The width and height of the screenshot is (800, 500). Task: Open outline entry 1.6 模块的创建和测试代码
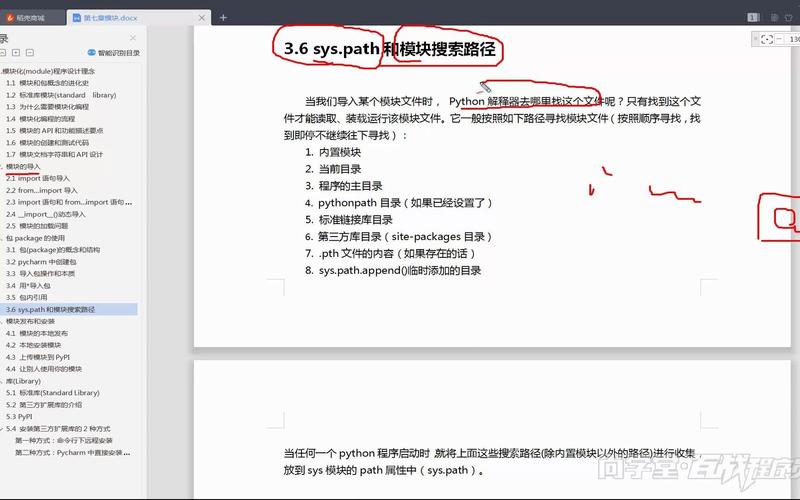[47, 142]
